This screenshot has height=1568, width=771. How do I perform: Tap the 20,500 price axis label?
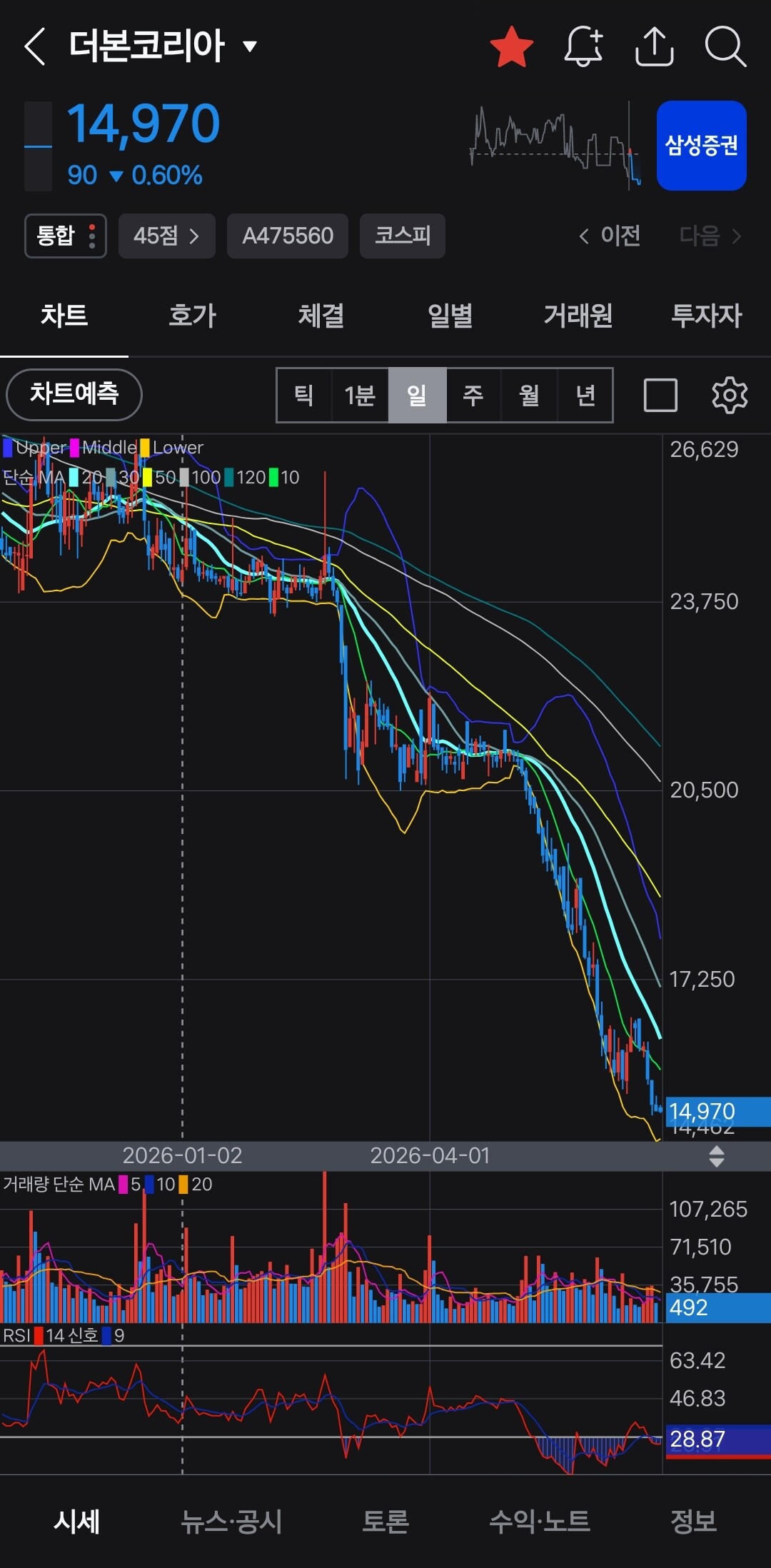point(704,790)
